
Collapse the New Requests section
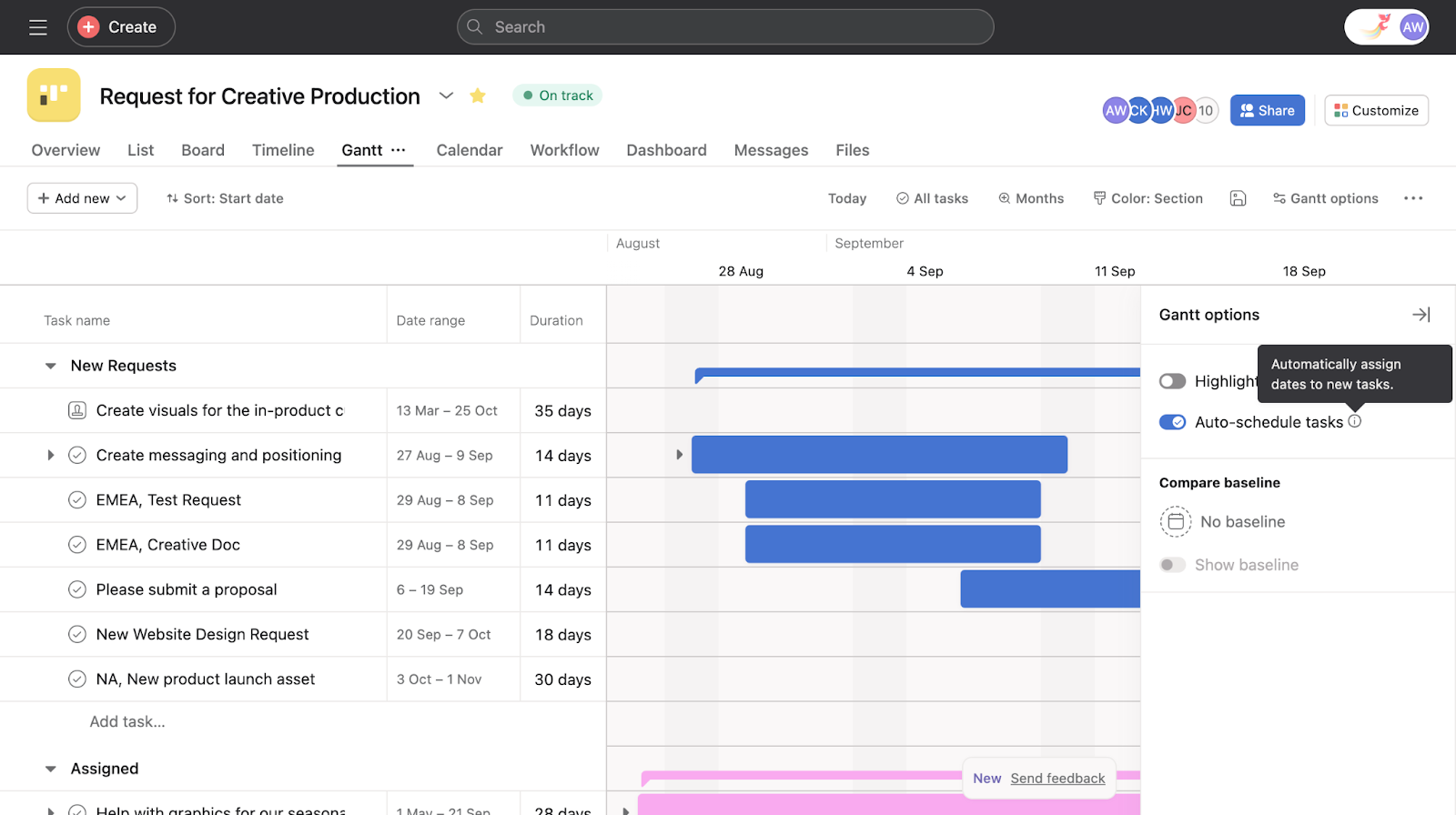(x=51, y=366)
